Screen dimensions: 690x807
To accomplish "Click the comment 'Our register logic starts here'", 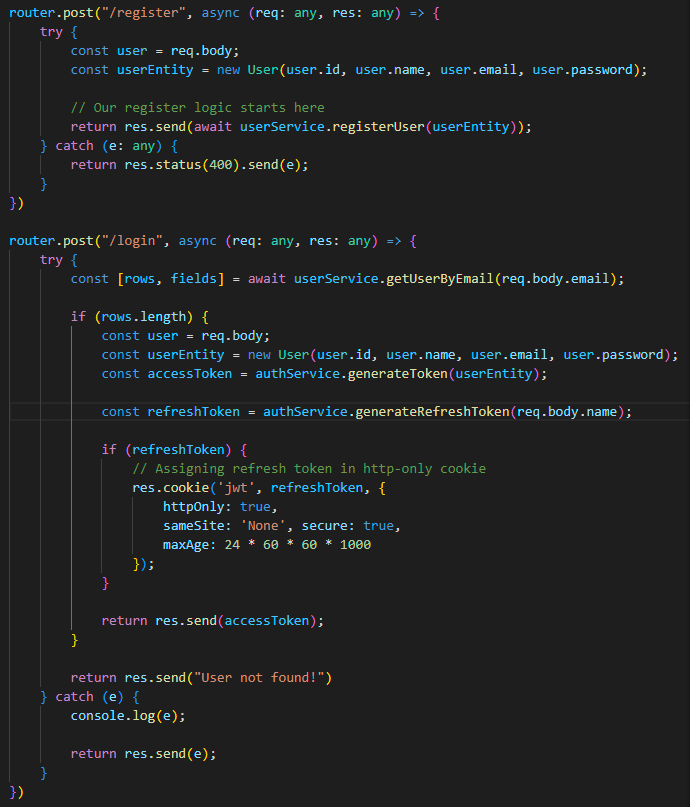I will 198,108.
